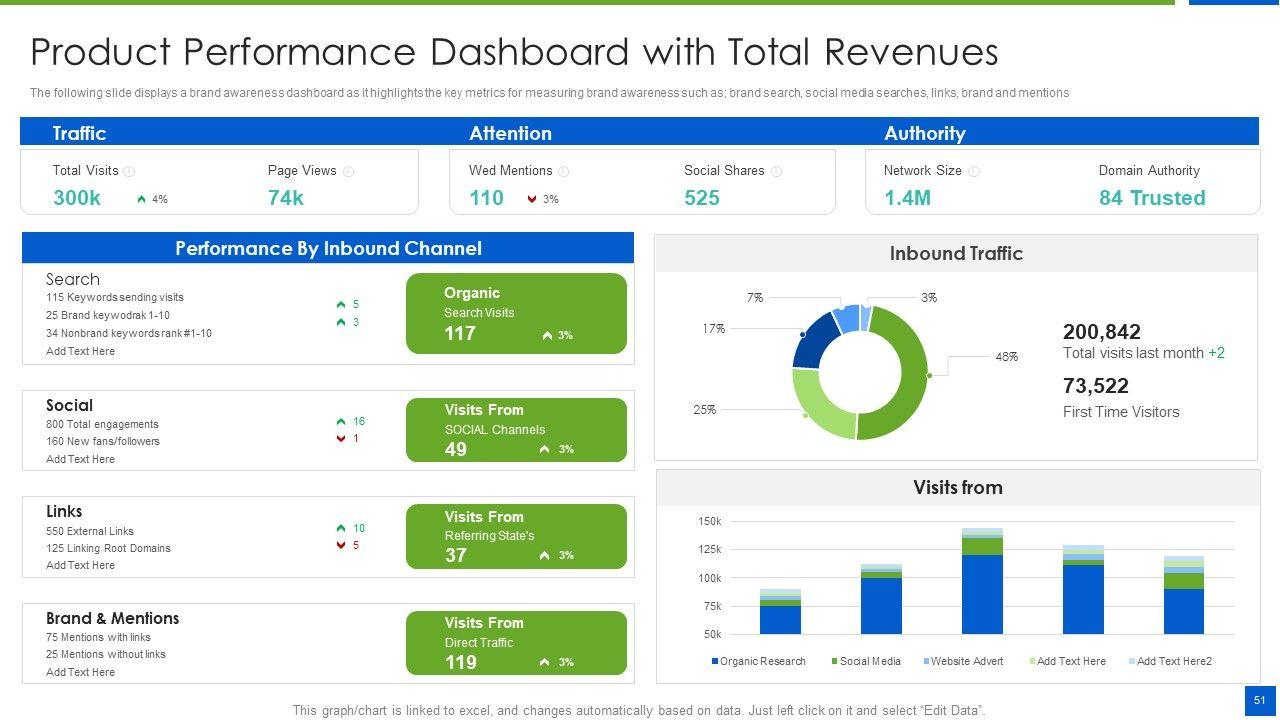This screenshot has width=1280, height=720.
Task: Click green up arrow next to 4% Total Visits
Action: point(142,199)
